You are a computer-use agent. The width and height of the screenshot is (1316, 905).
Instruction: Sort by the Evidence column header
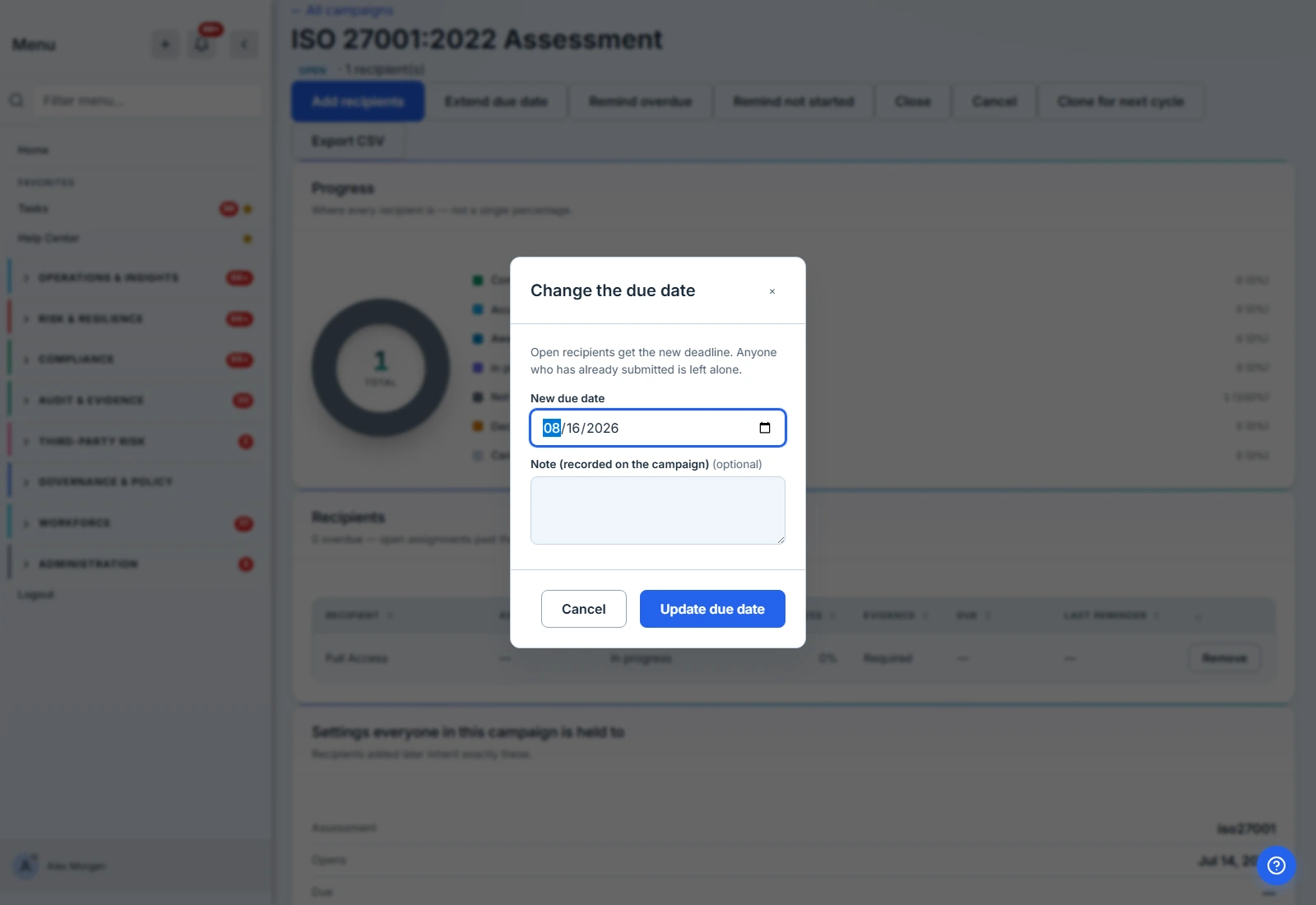(895, 615)
